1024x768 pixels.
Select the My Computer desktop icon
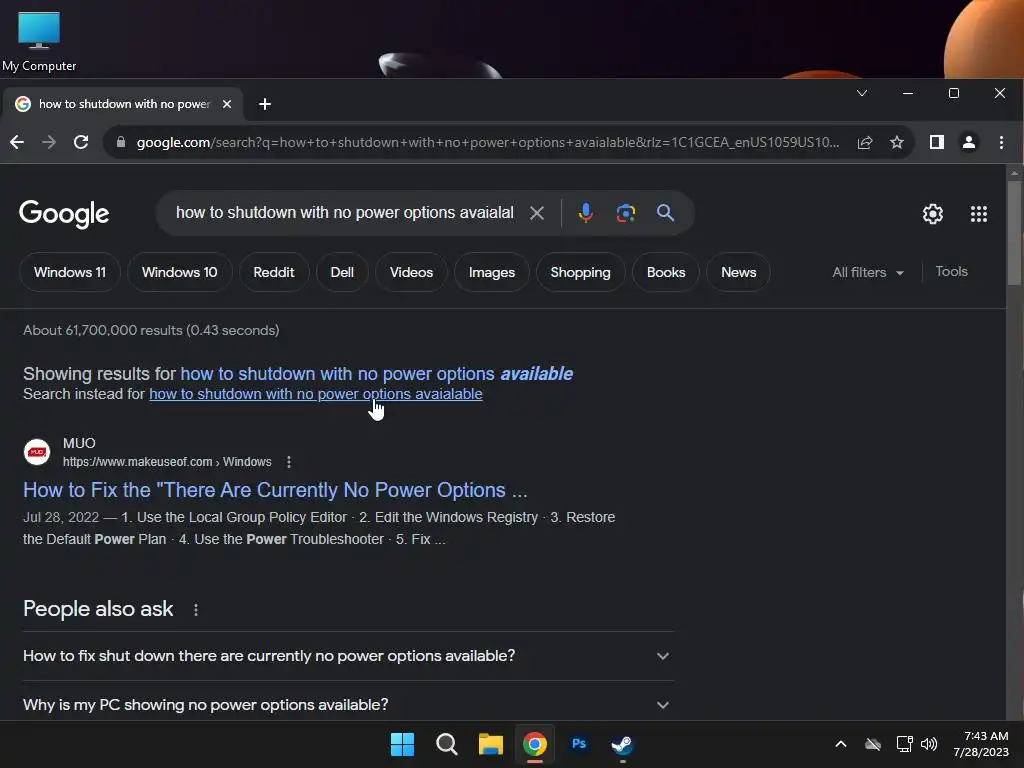click(39, 42)
